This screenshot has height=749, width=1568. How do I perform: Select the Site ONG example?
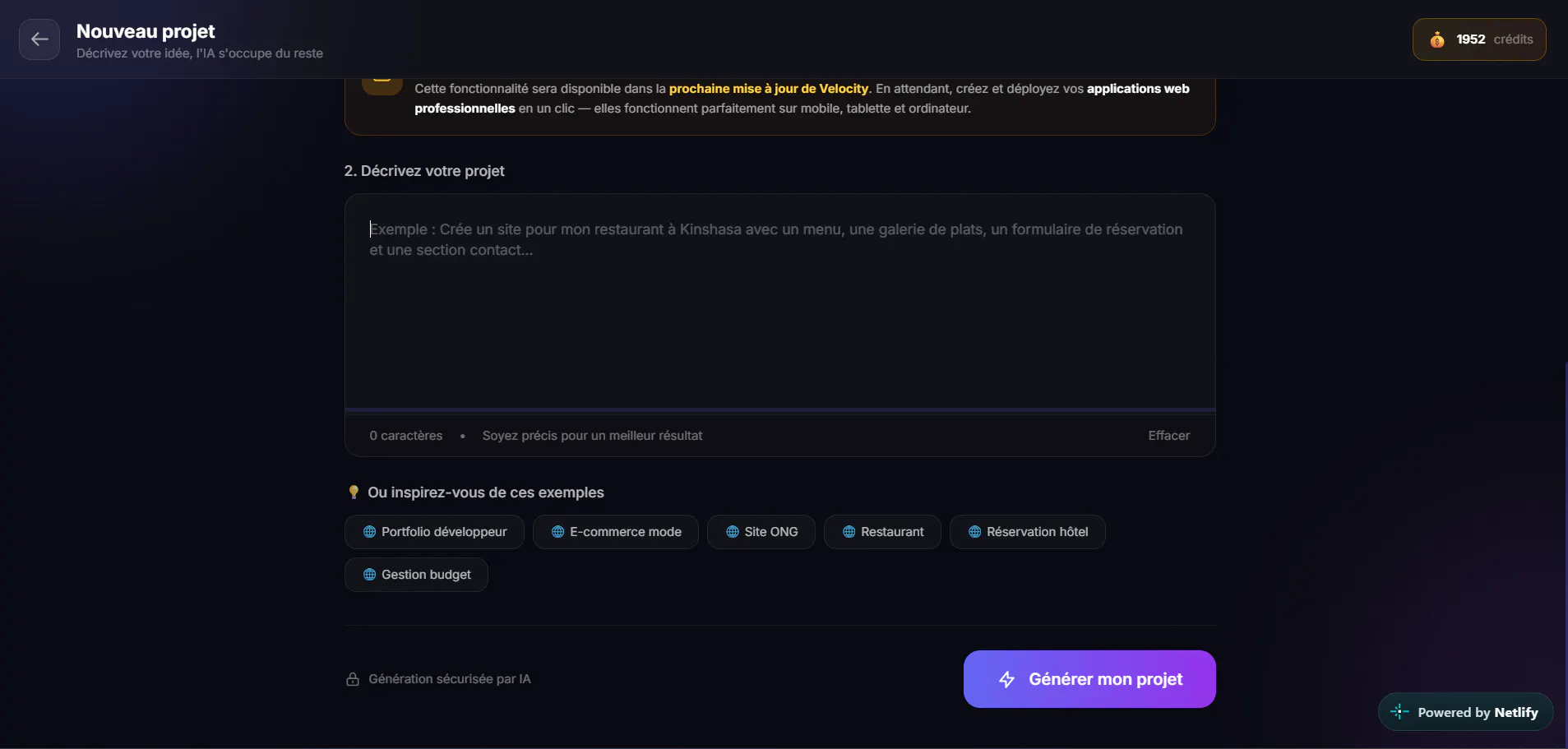(x=761, y=532)
